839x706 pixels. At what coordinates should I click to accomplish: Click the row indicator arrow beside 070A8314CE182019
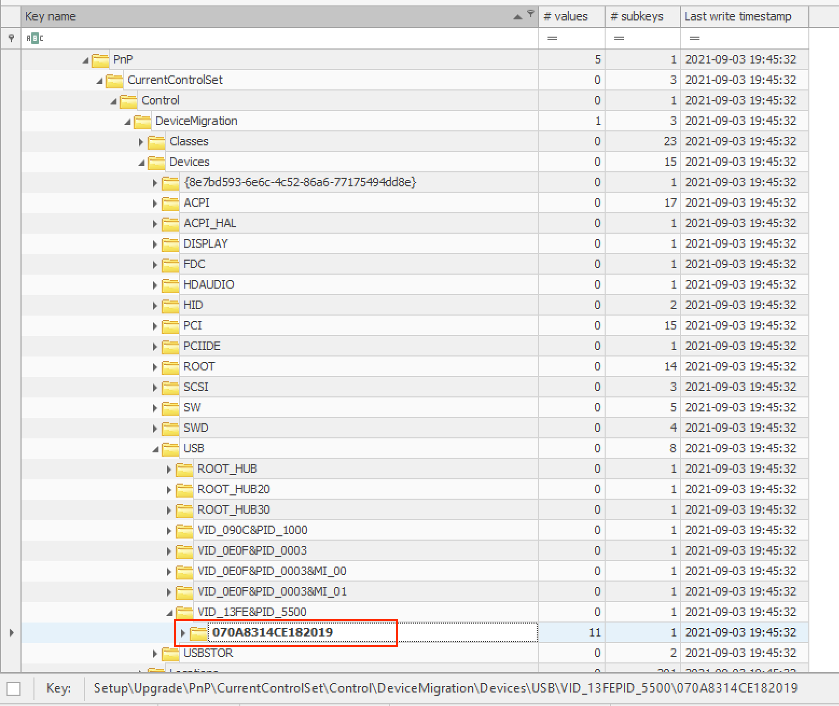(11, 633)
